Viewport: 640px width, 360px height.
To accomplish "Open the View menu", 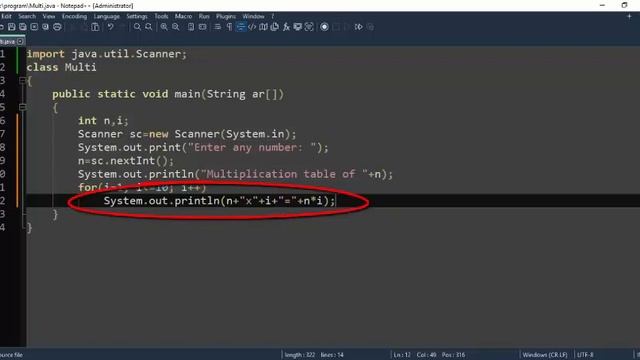I will coord(49,16).
